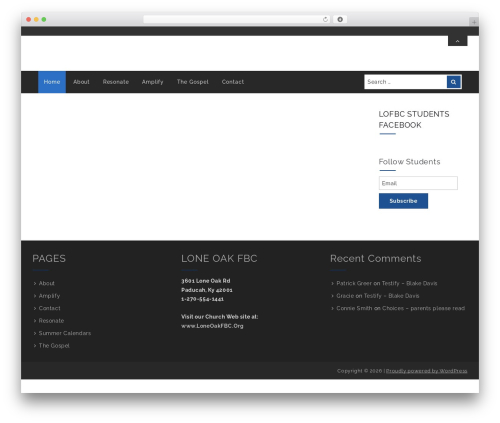
Task: Click the PAGES footer heading
Action: click(x=49, y=259)
